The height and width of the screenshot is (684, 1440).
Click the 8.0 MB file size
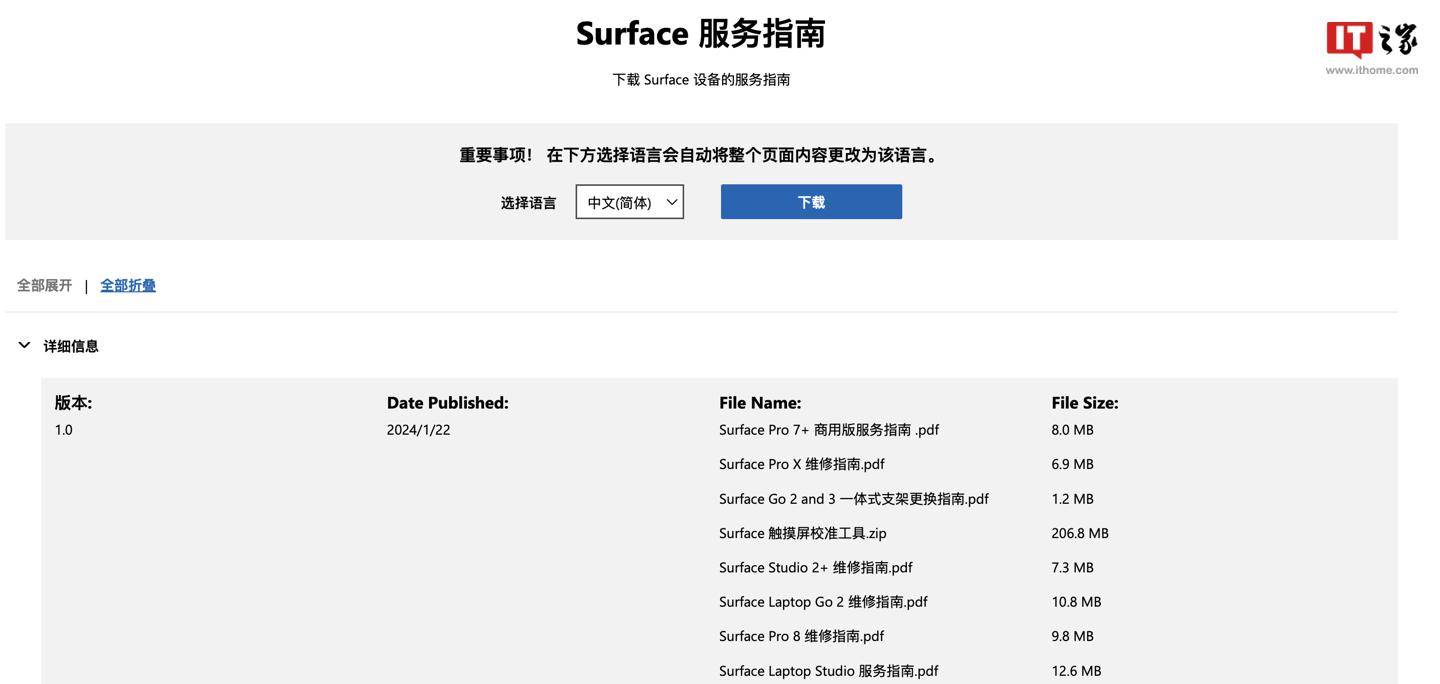[1072, 430]
